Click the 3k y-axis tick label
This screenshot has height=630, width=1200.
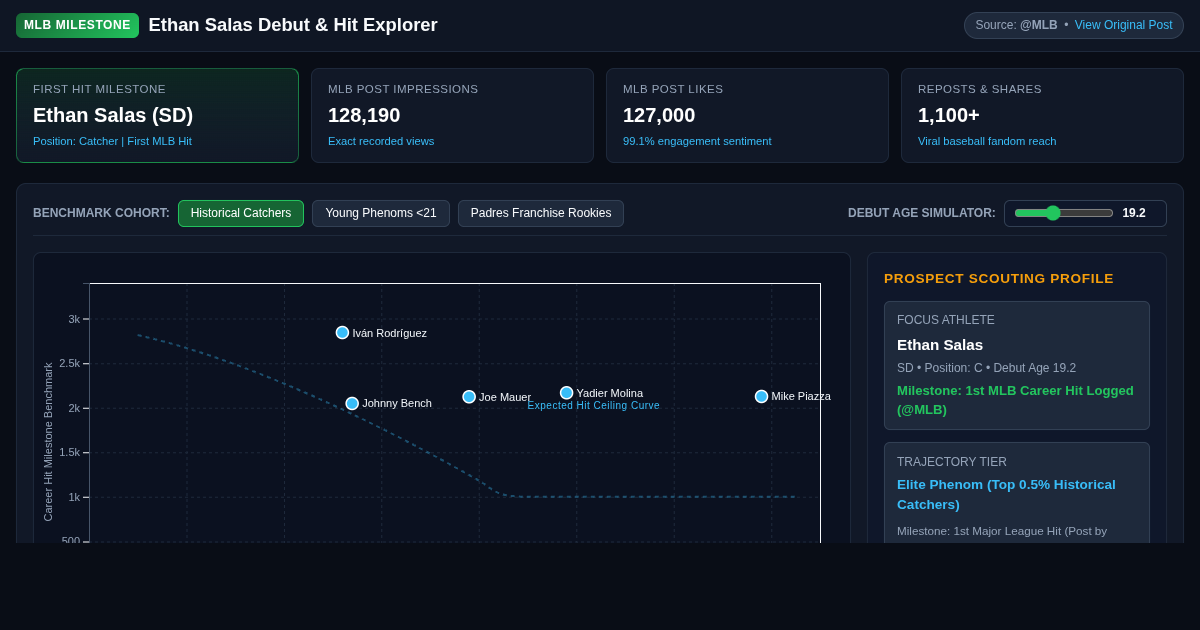74,319
